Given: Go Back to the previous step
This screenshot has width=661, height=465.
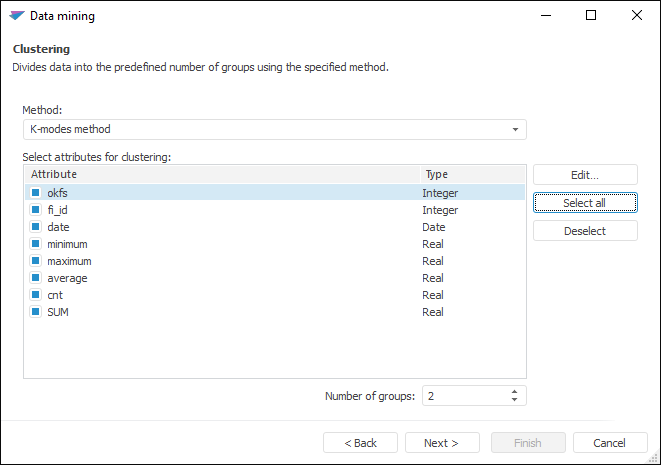Looking at the screenshot, I should click(x=360, y=443).
